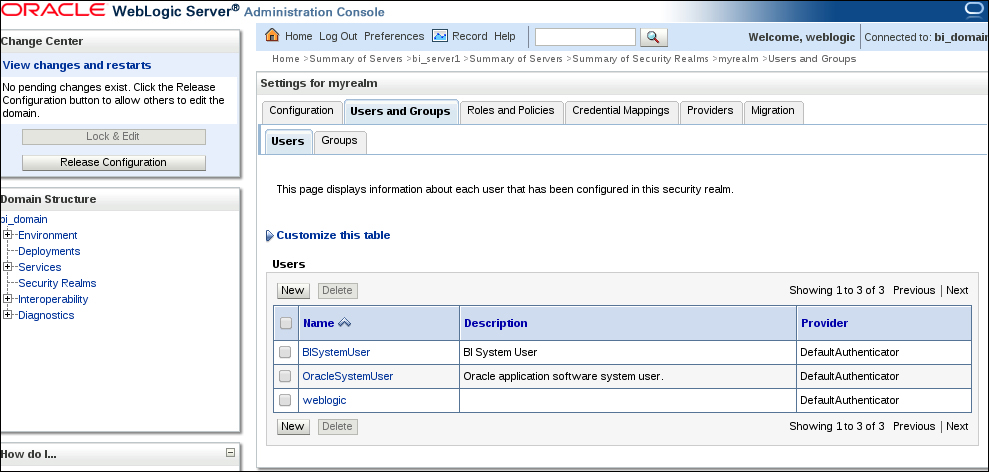Click the Delete button below the table

[x=337, y=427]
